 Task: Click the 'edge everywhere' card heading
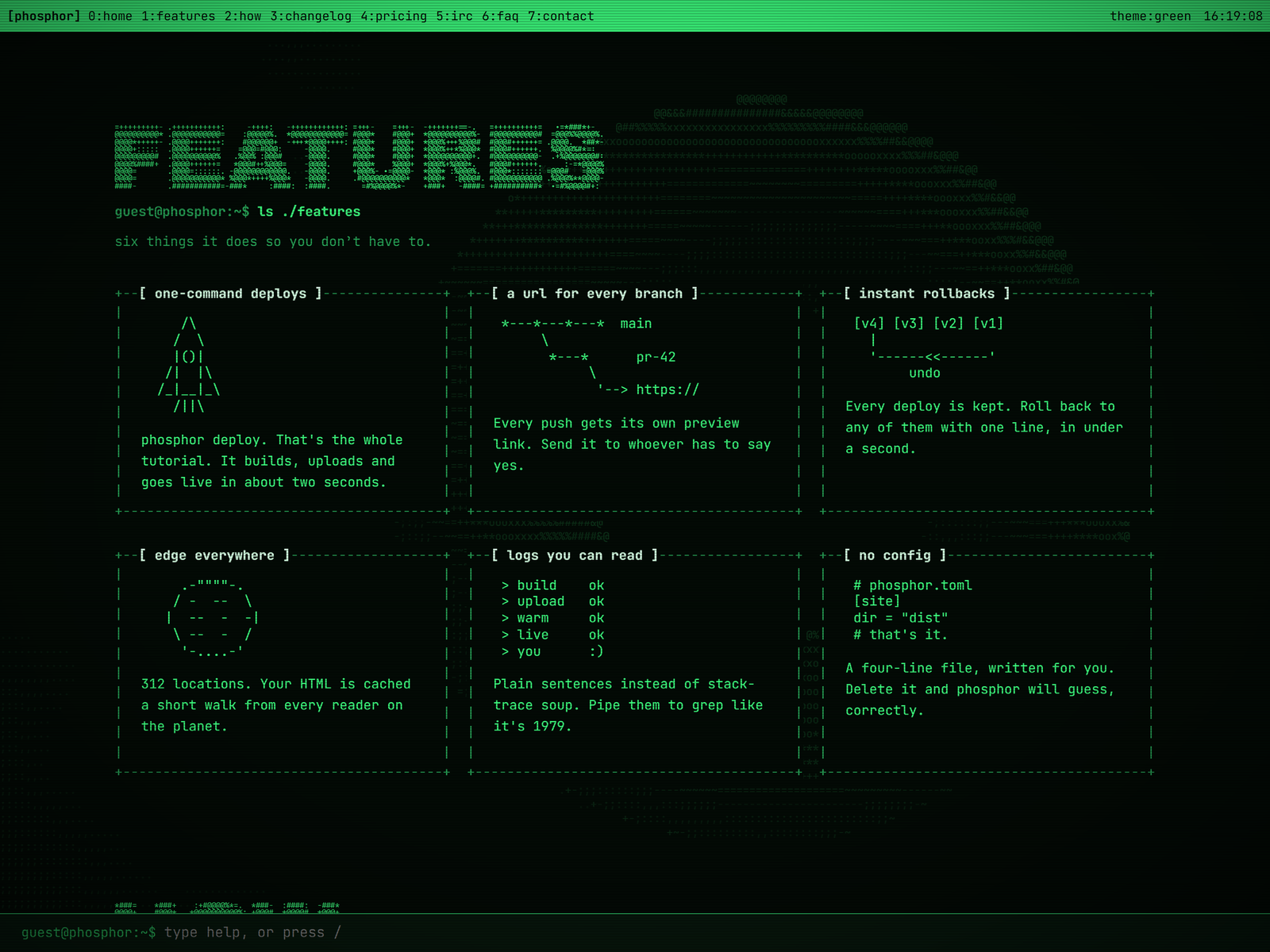[214, 555]
